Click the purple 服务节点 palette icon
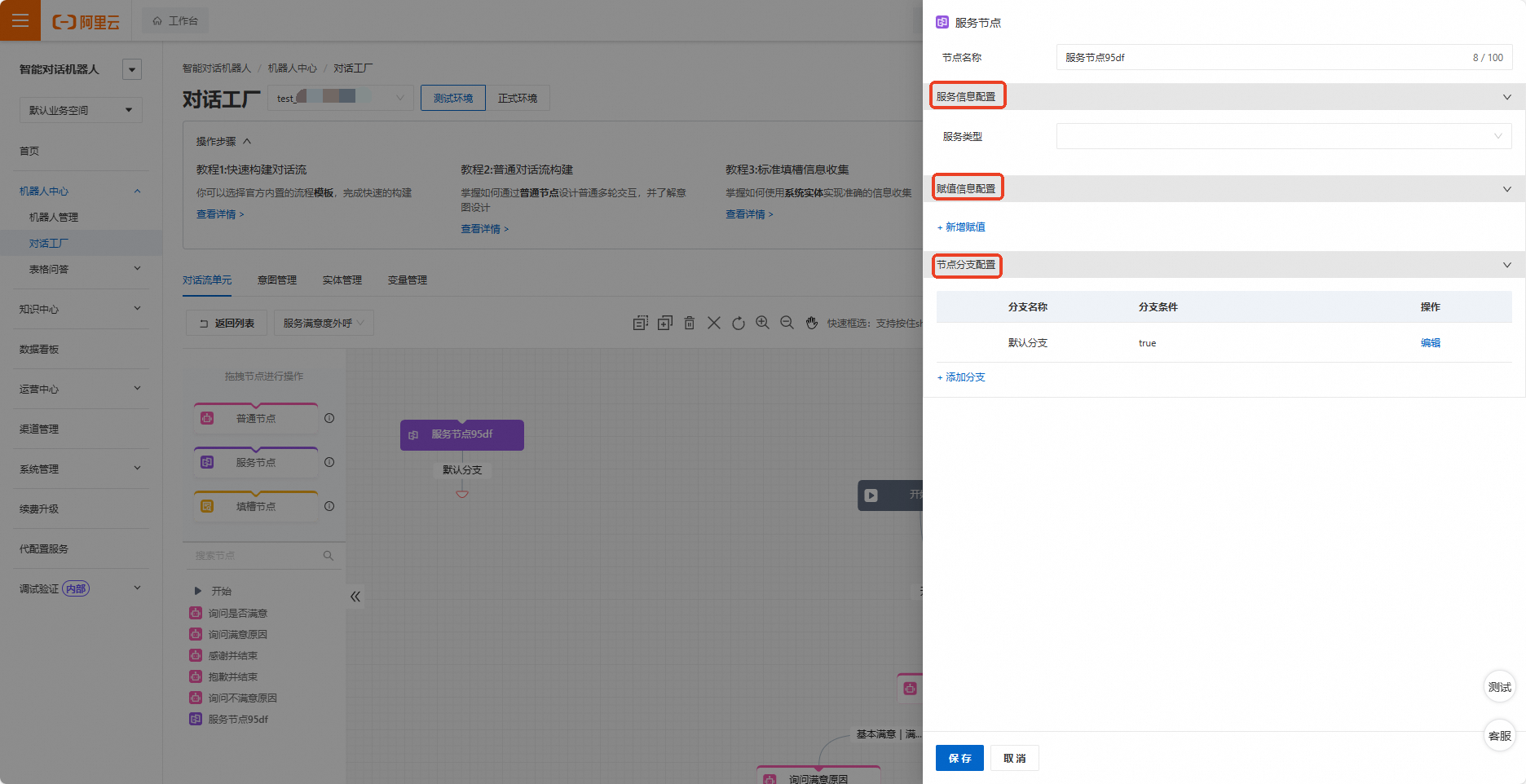 (x=207, y=462)
